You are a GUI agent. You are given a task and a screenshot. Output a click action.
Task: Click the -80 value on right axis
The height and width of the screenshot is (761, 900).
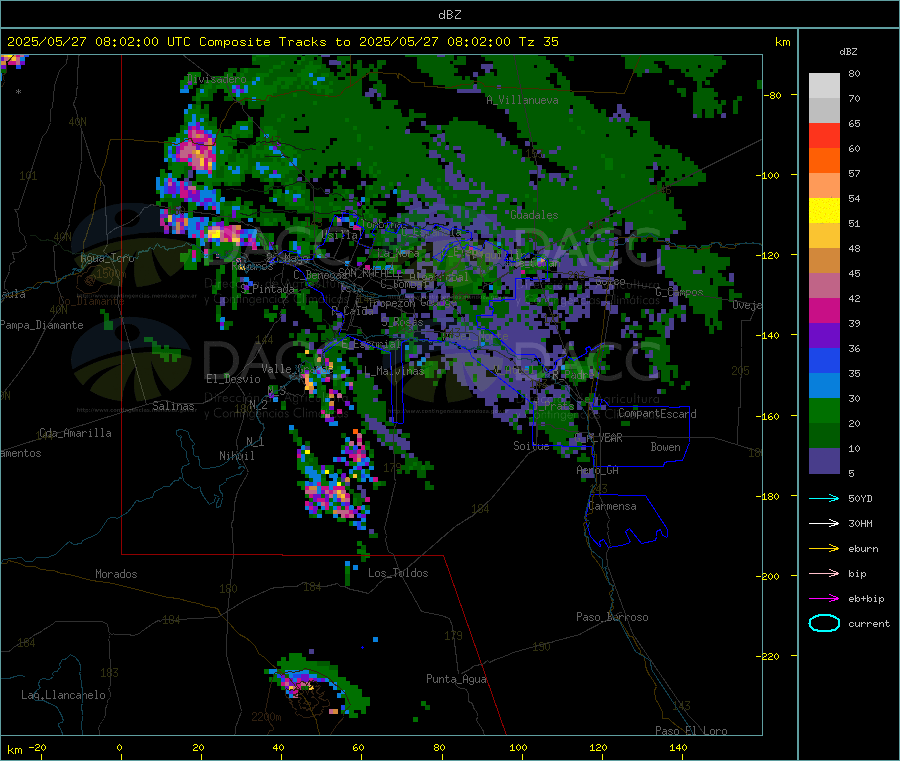point(773,95)
